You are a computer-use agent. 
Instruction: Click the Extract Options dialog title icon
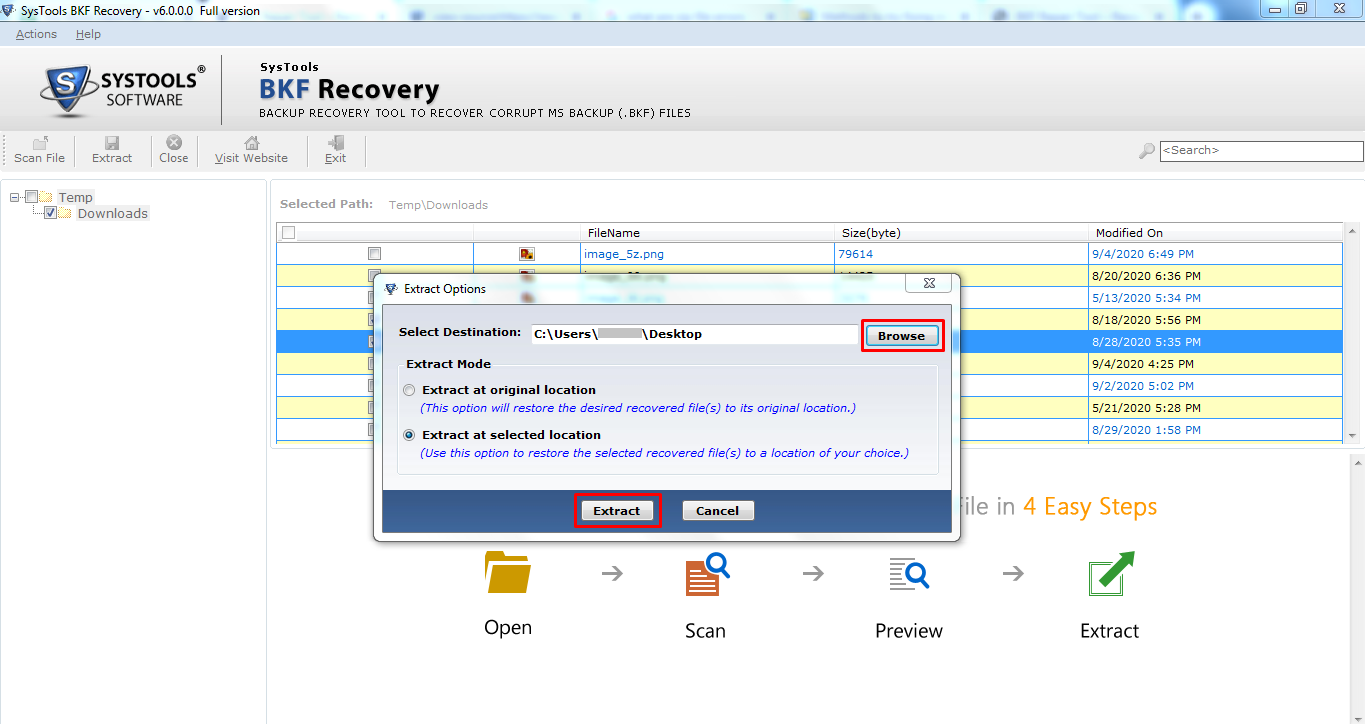pos(391,289)
